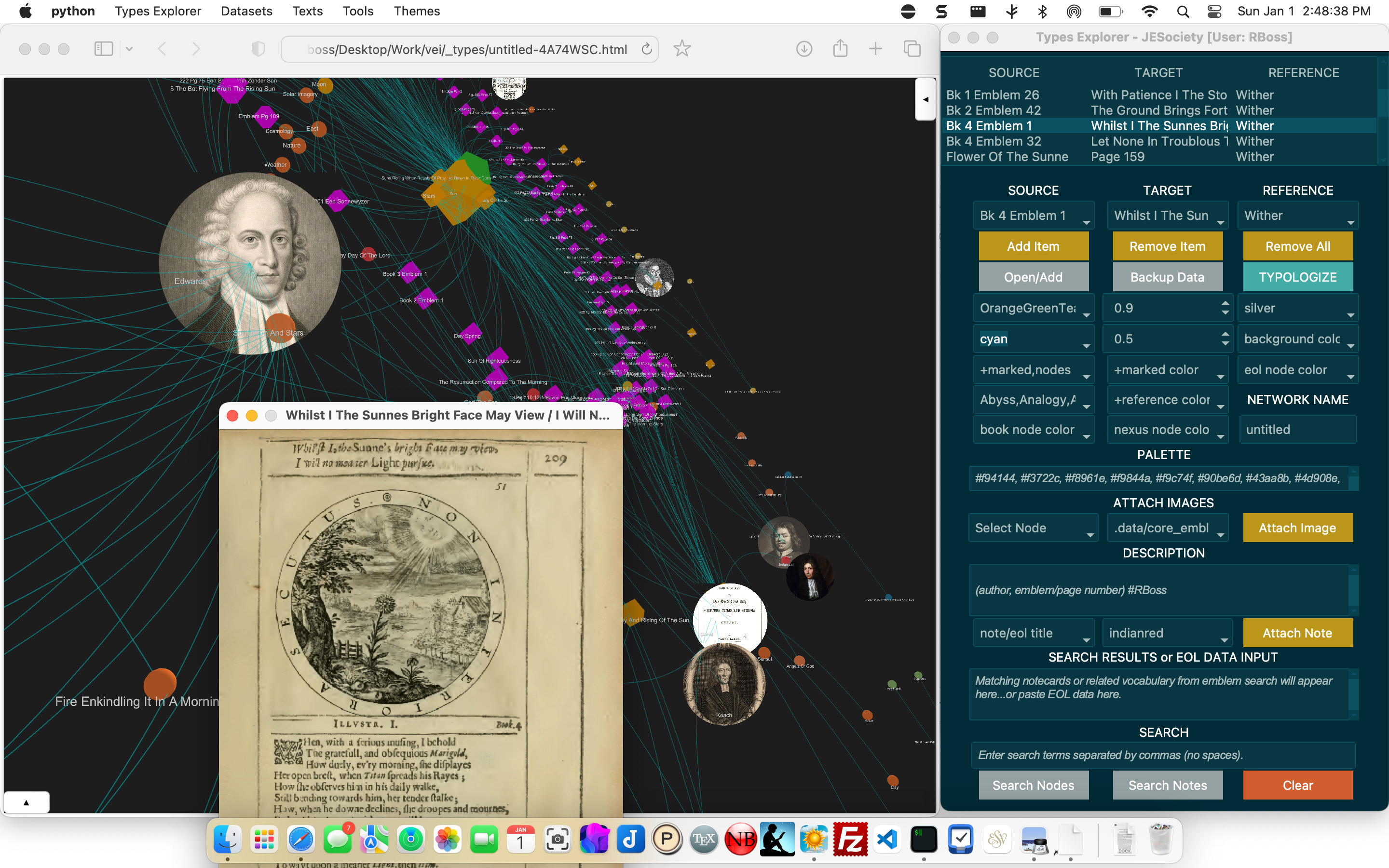Screen dimensions: 1389x868
Task: Click the search terms input field
Action: tap(1163, 756)
